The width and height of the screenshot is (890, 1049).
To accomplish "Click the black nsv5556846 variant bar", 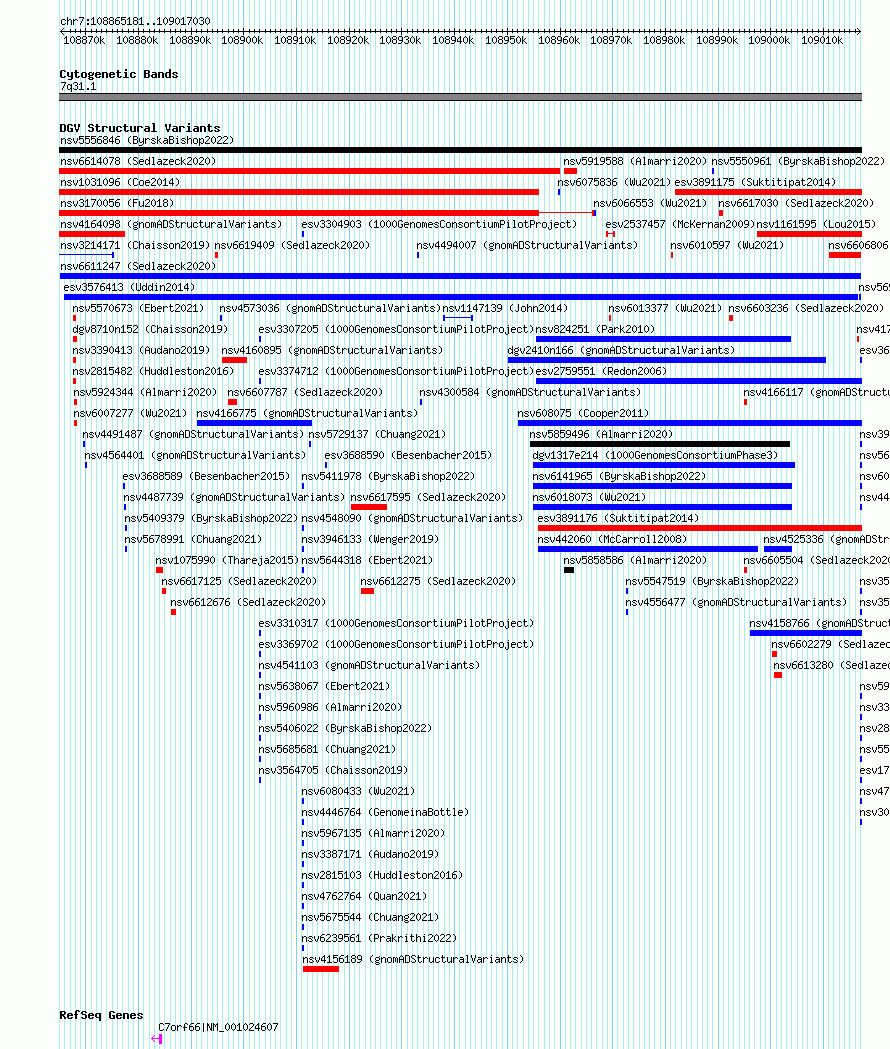I will point(460,150).
